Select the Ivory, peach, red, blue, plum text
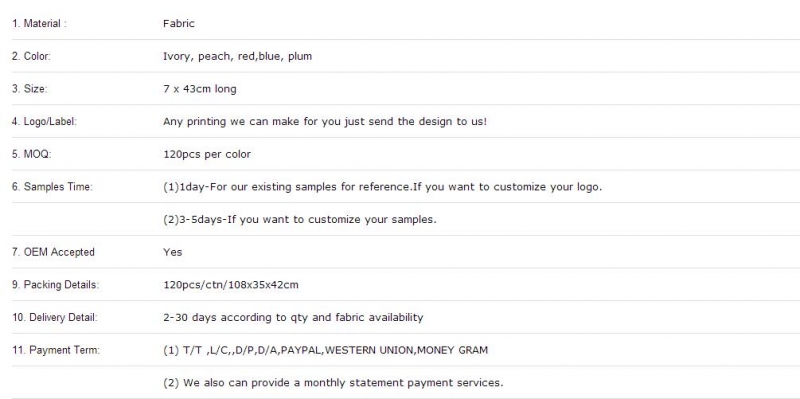 coord(237,56)
